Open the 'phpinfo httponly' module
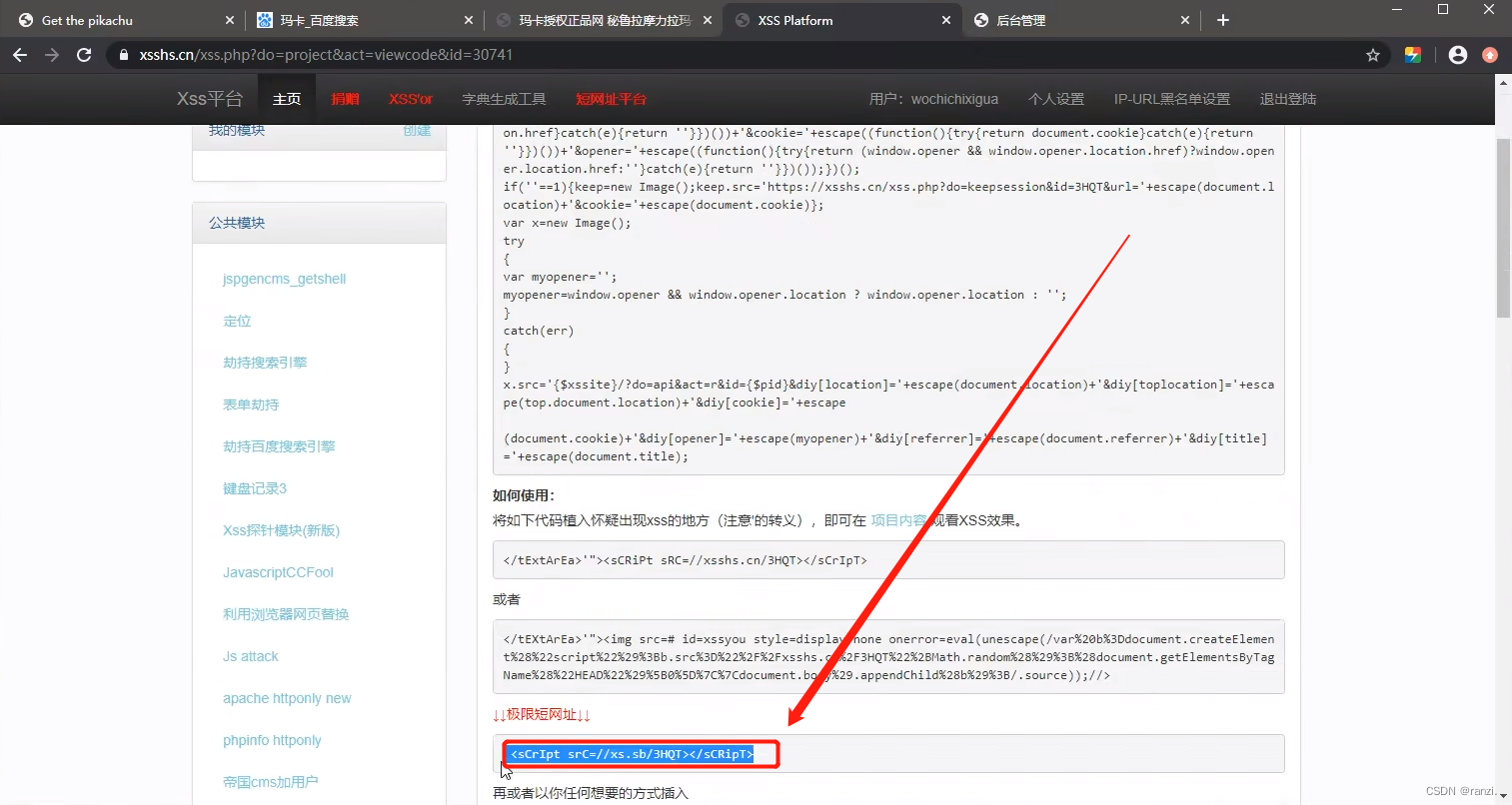Screen dimensions: 1512x805 (x=272, y=740)
